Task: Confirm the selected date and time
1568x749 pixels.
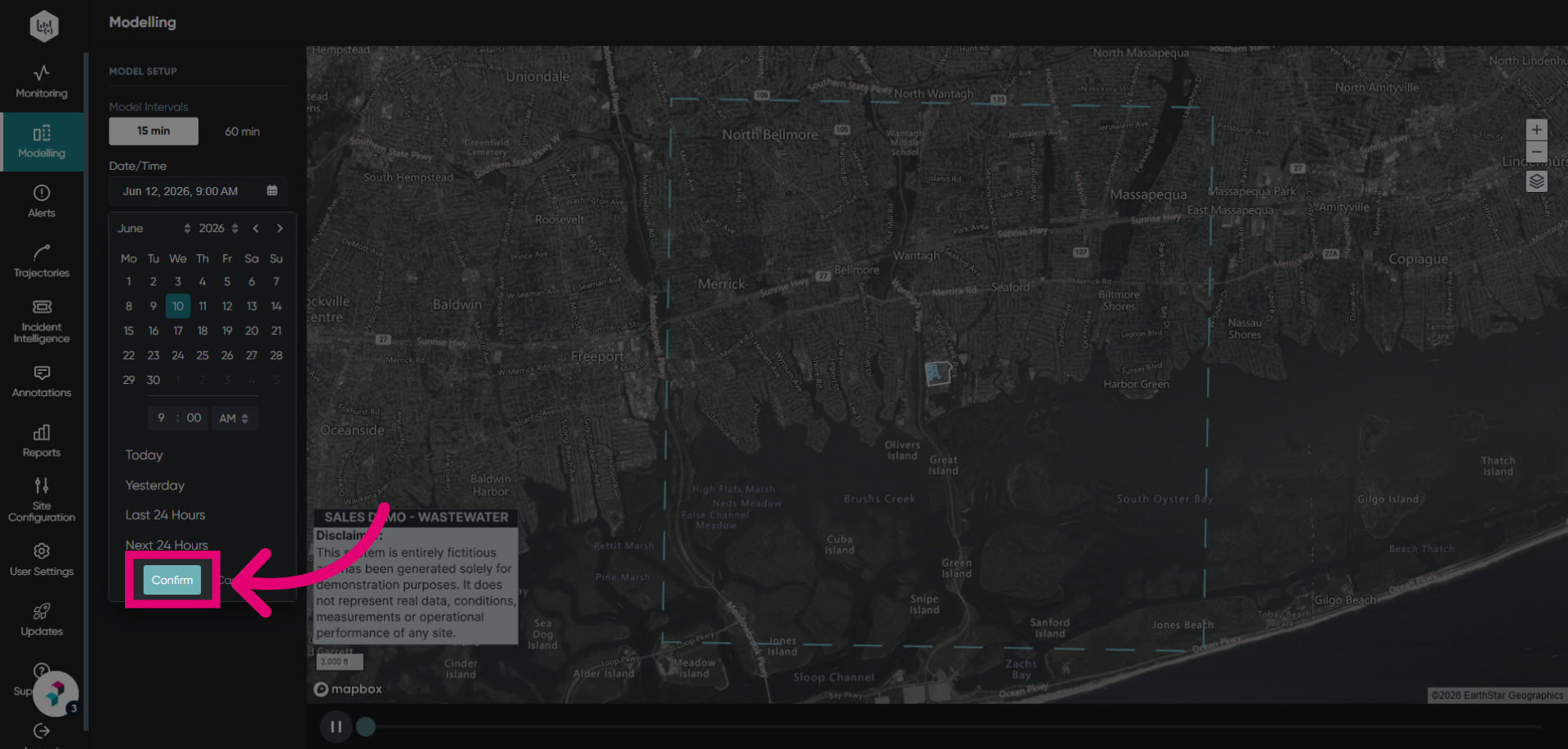Action: tap(172, 580)
